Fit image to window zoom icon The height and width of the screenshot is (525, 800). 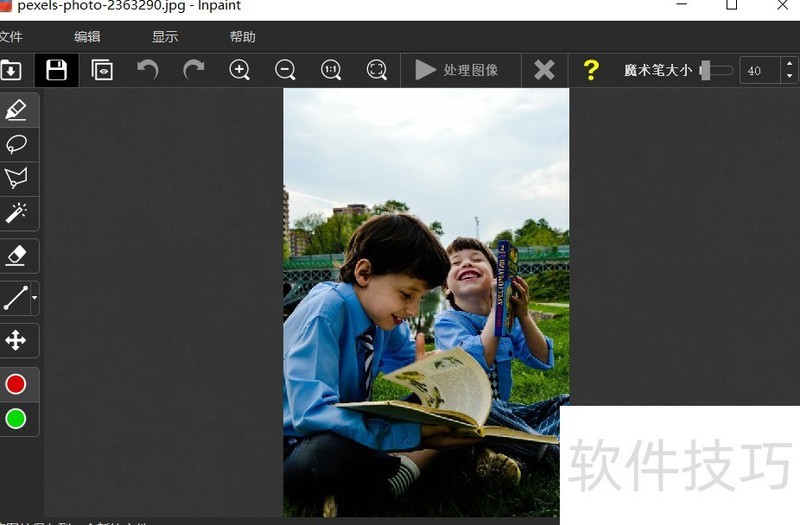tap(377, 70)
